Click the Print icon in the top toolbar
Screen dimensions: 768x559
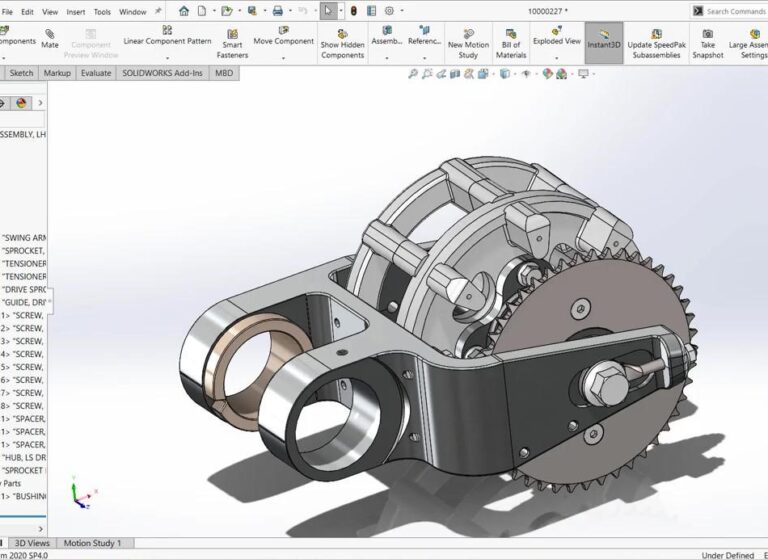(278, 11)
